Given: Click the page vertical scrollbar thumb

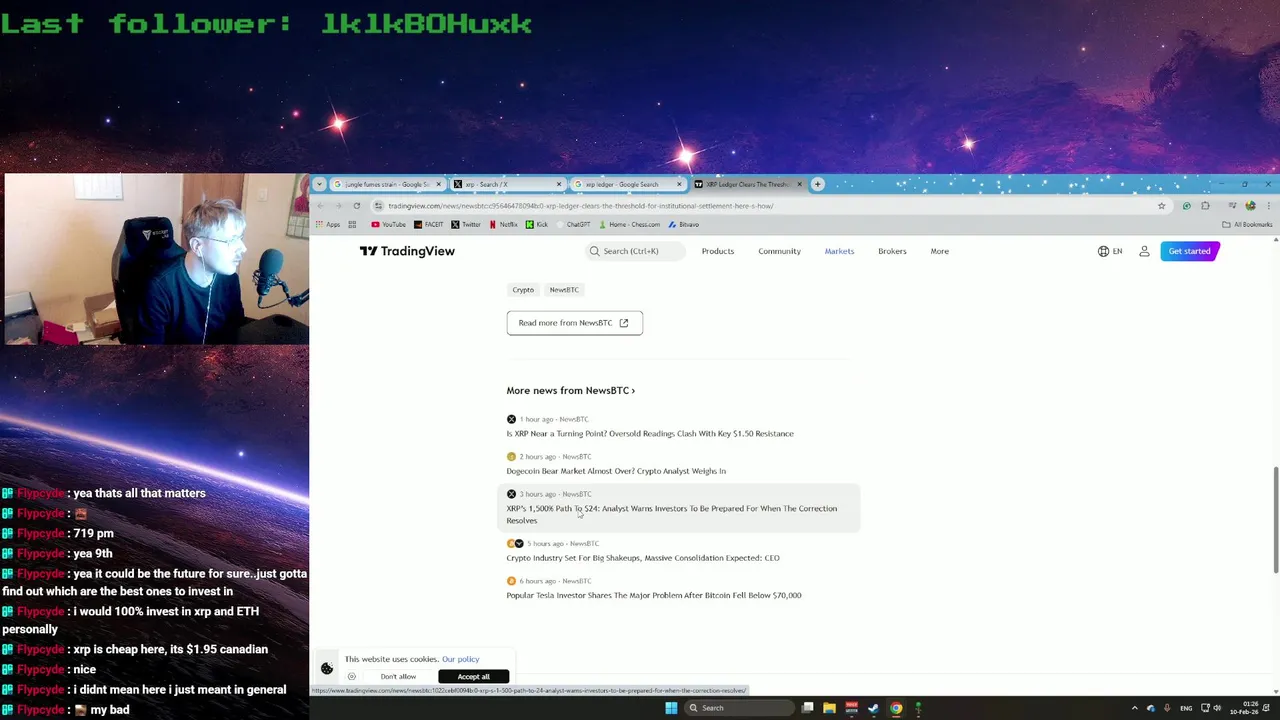Looking at the screenshot, I should coord(1275,520).
